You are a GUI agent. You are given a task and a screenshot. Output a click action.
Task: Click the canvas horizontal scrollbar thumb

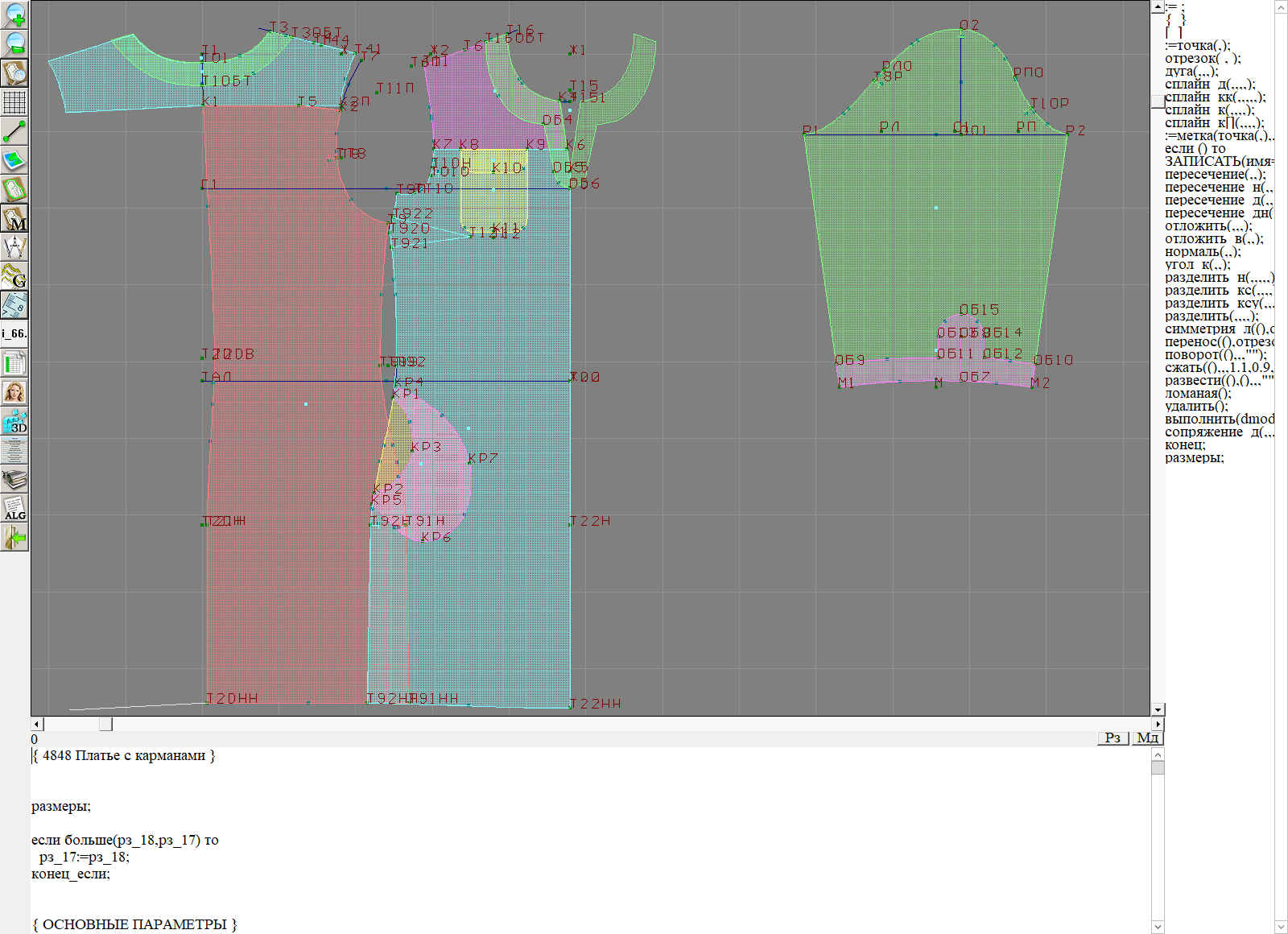[x=105, y=724]
